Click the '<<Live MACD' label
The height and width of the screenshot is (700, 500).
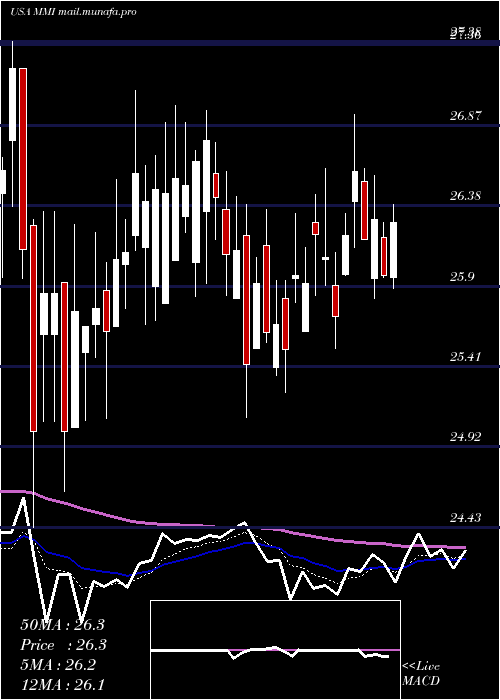pos(421,673)
